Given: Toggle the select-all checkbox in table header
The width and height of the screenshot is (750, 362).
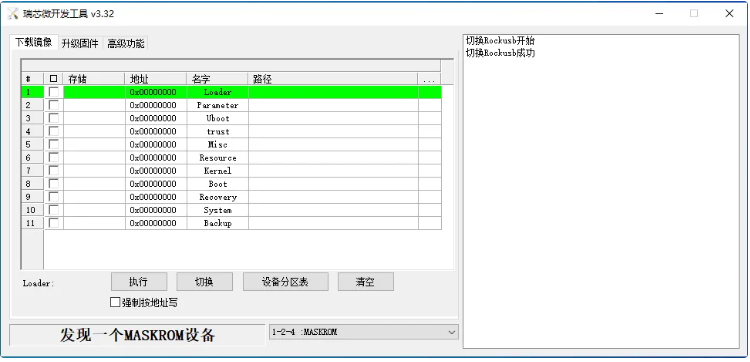Looking at the screenshot, I should [54, 79].
